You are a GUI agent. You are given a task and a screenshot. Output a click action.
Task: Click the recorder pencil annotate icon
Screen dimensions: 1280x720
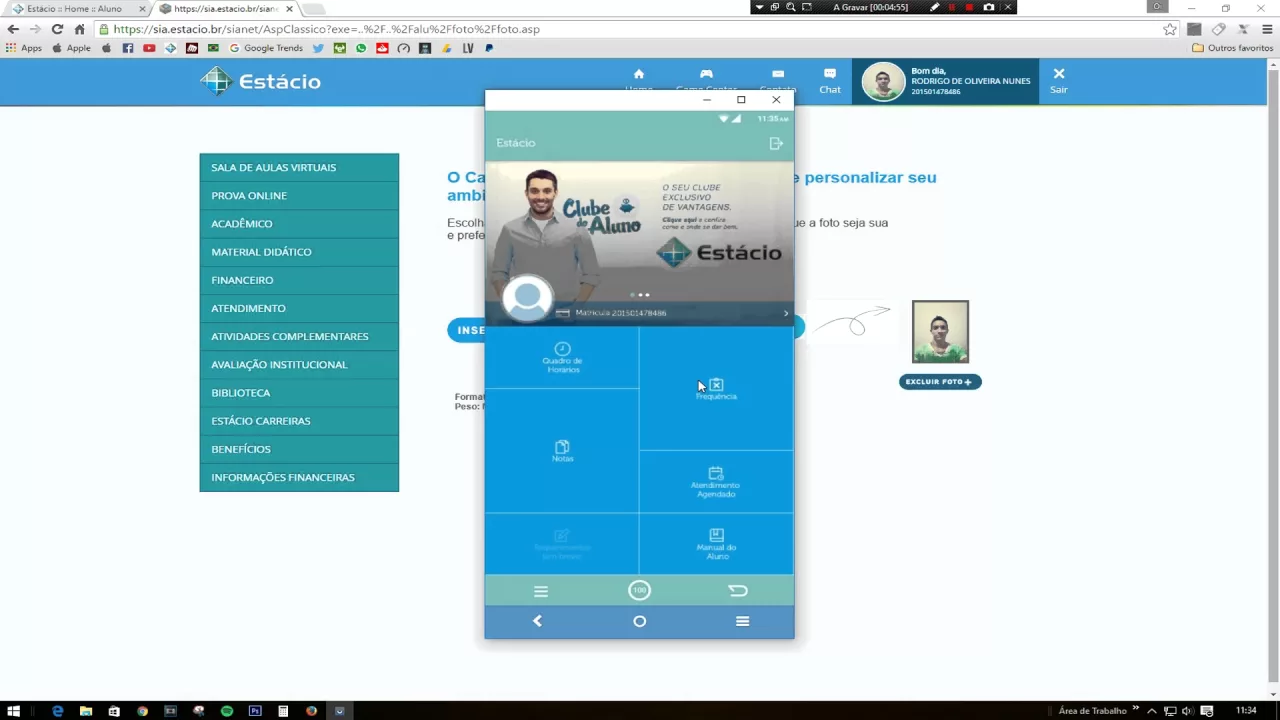935,7
